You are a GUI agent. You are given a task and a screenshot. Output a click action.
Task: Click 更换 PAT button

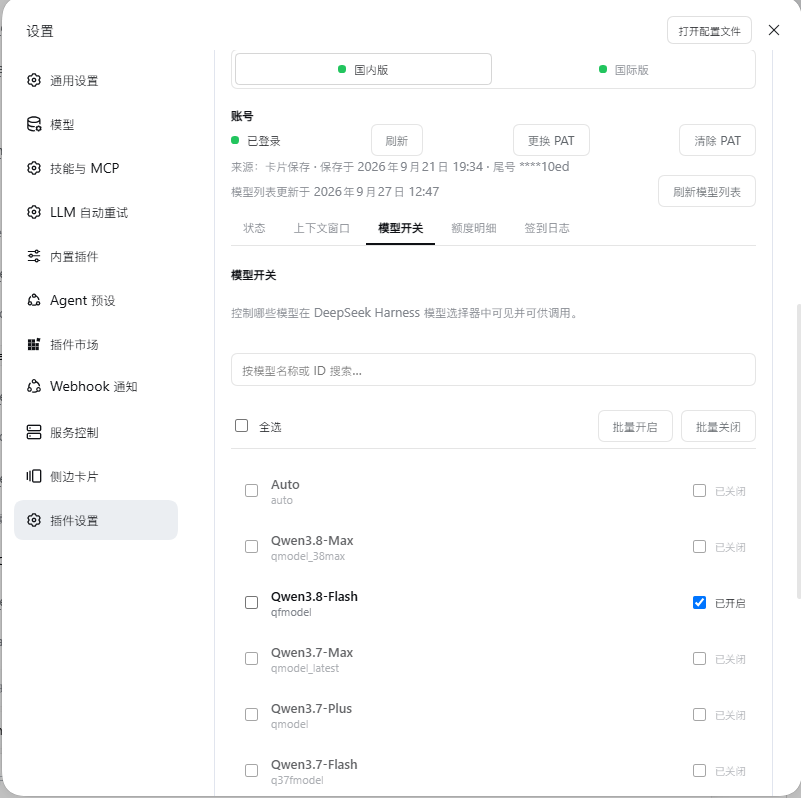551,140
